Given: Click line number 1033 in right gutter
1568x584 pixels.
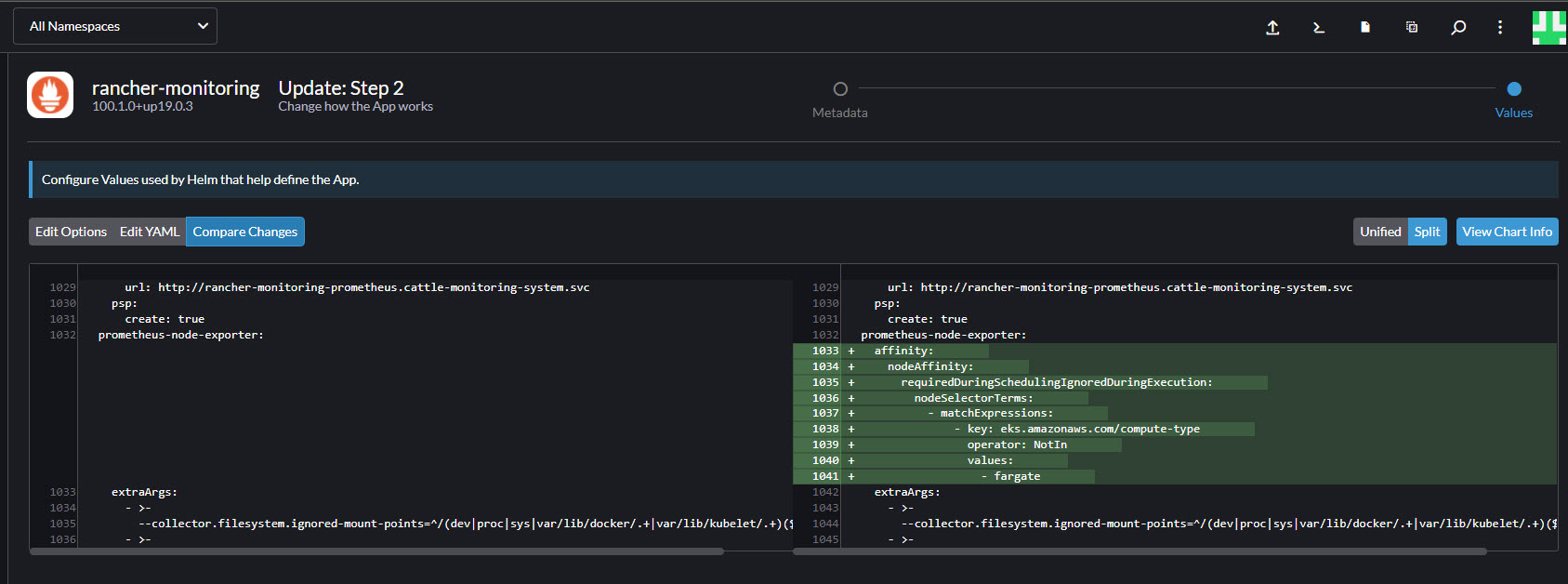Looking at the screenshot, I should coord(825,351).
